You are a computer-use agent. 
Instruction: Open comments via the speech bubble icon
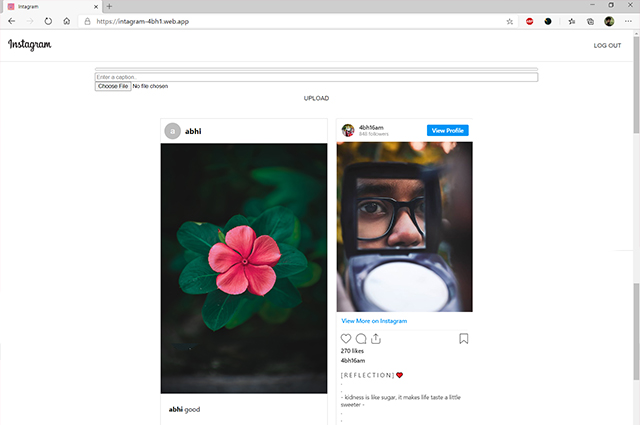pyautogui.click(x=361, y=339)
